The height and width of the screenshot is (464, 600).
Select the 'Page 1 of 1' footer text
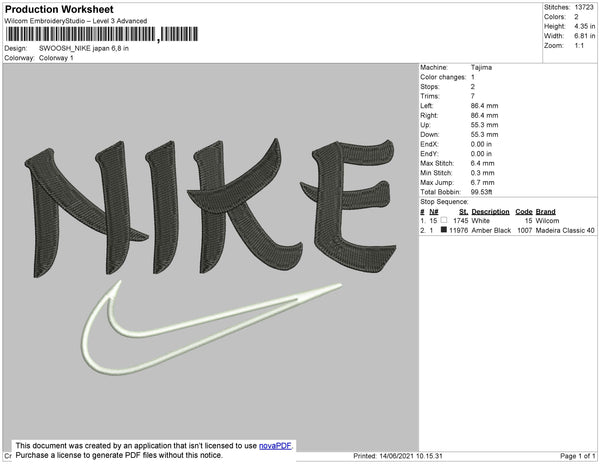(577, 456)
